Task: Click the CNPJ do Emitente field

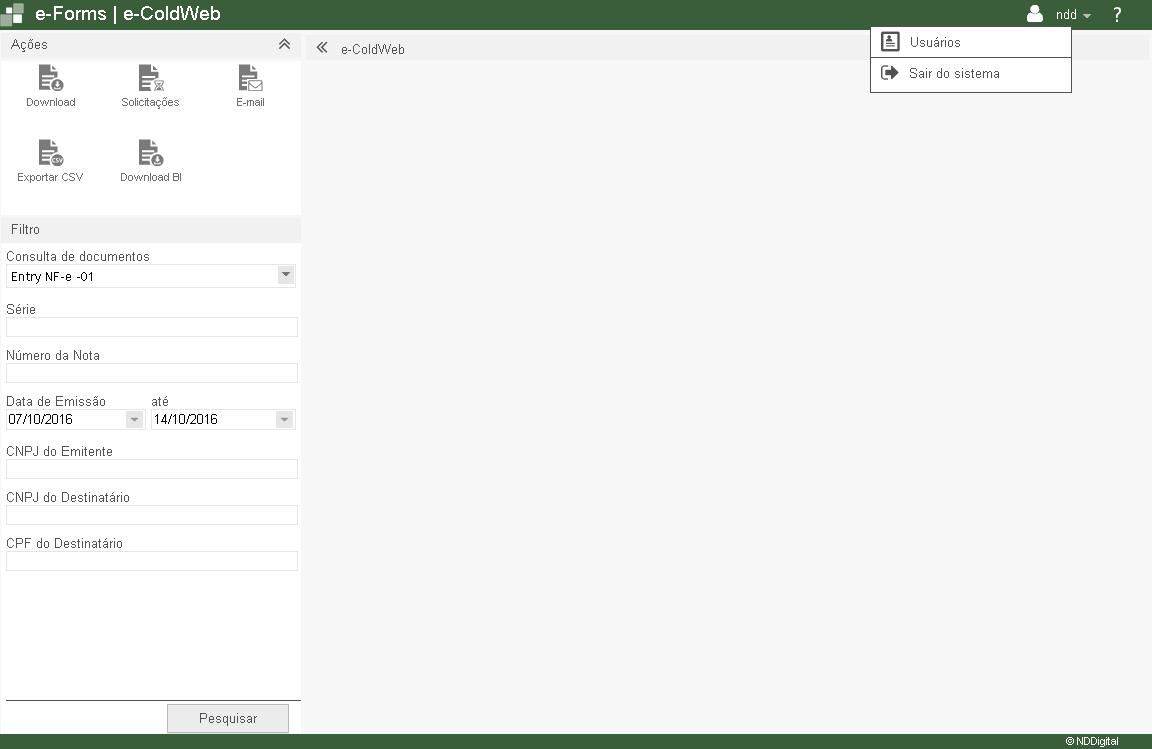Action: pos(152,469)
